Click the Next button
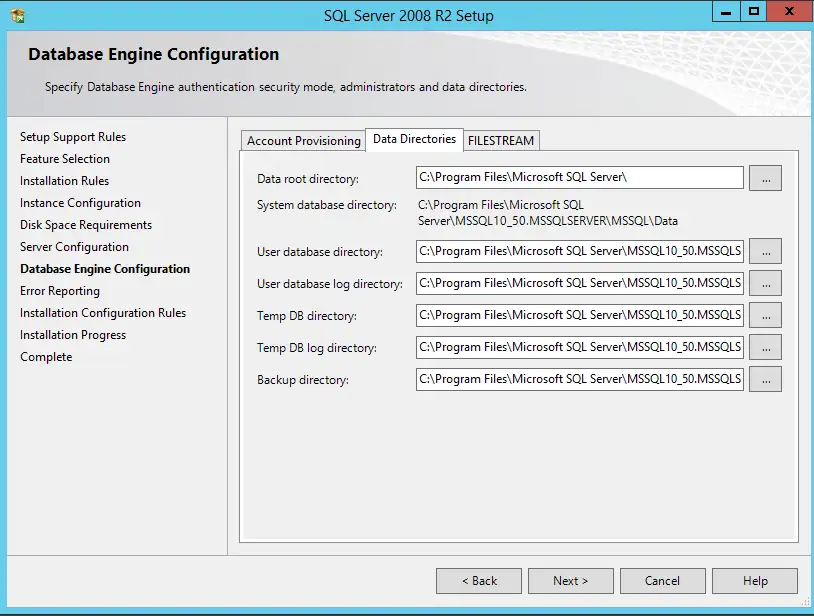Image resolution: width=814 pixels, height=616 pixels. (570, 580)
